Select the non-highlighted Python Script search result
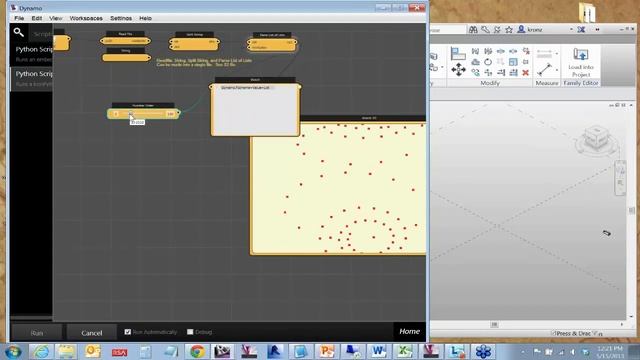This screenshot has height=360, width=640. pos(32,54)
